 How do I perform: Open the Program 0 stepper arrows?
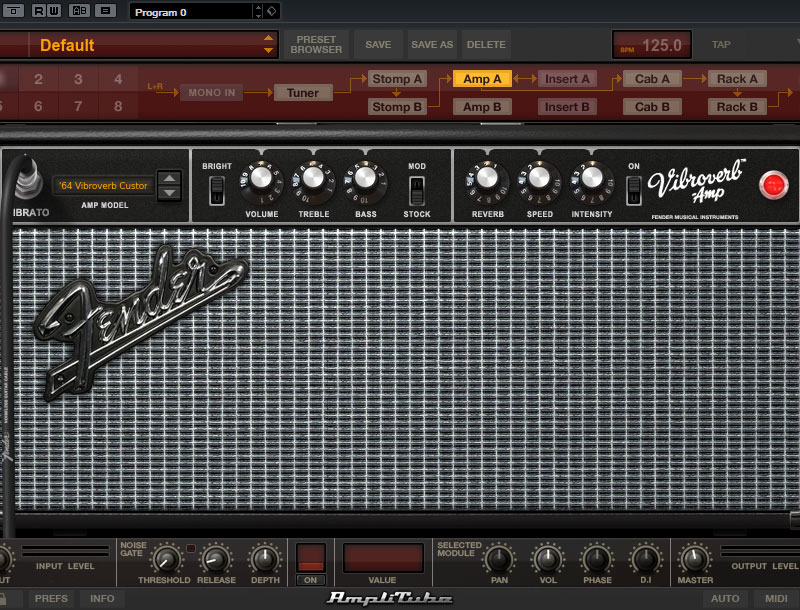coord(258,11)
